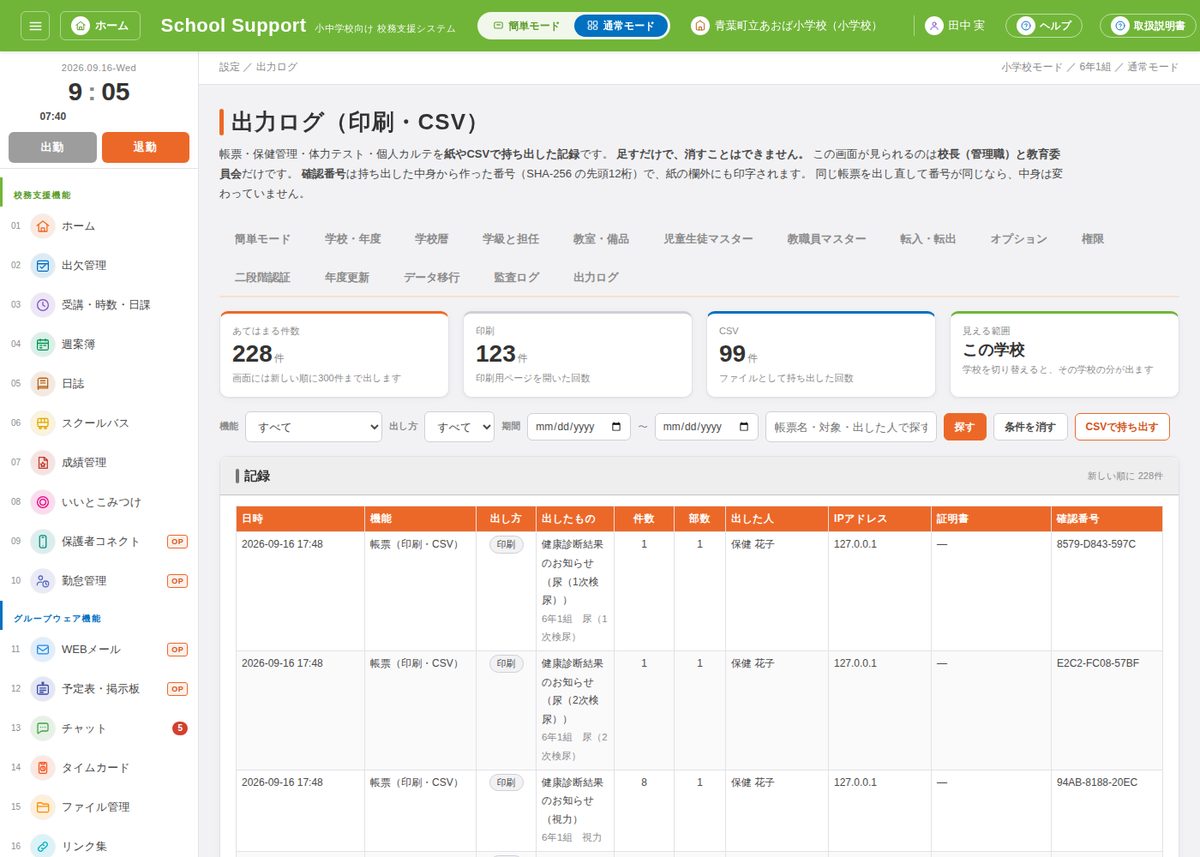The image size is (1200, 857).
Task: Open the hamburger menu icon
Action: (x=34, y=25)
